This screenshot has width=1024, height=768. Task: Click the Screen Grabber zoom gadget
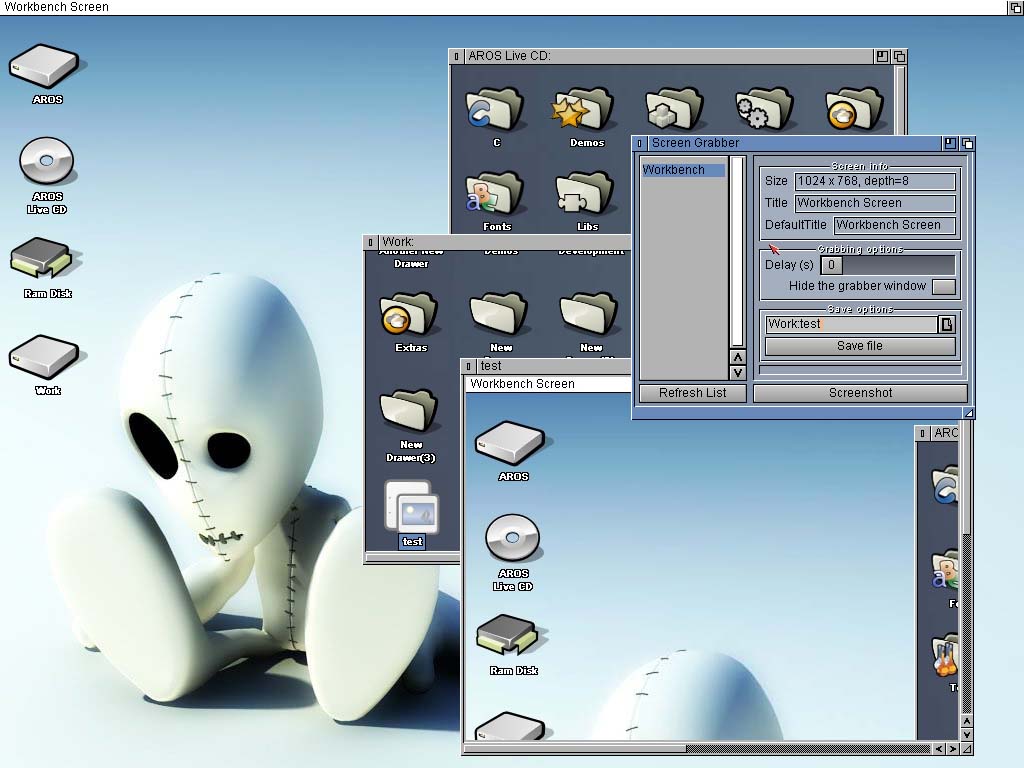pyautogui.click(x=950, y=144)
